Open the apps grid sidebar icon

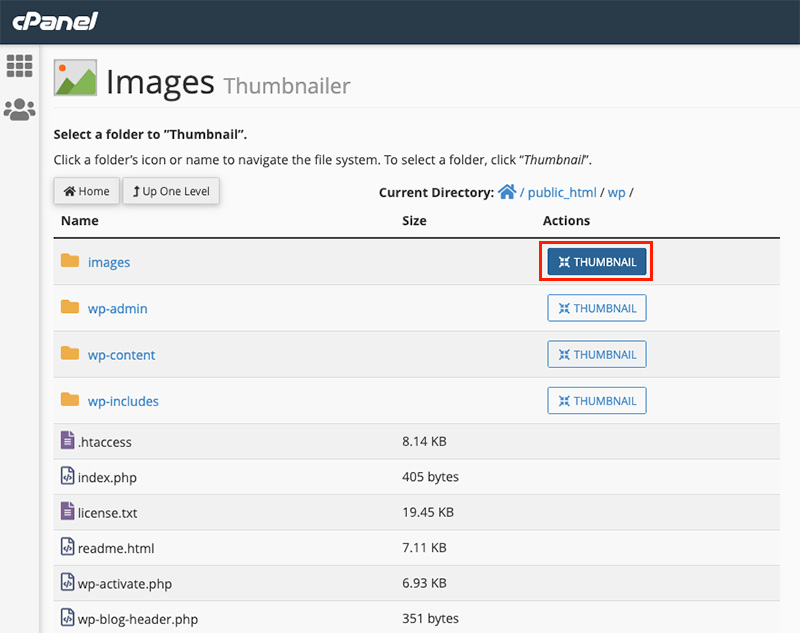pos(20,66)
